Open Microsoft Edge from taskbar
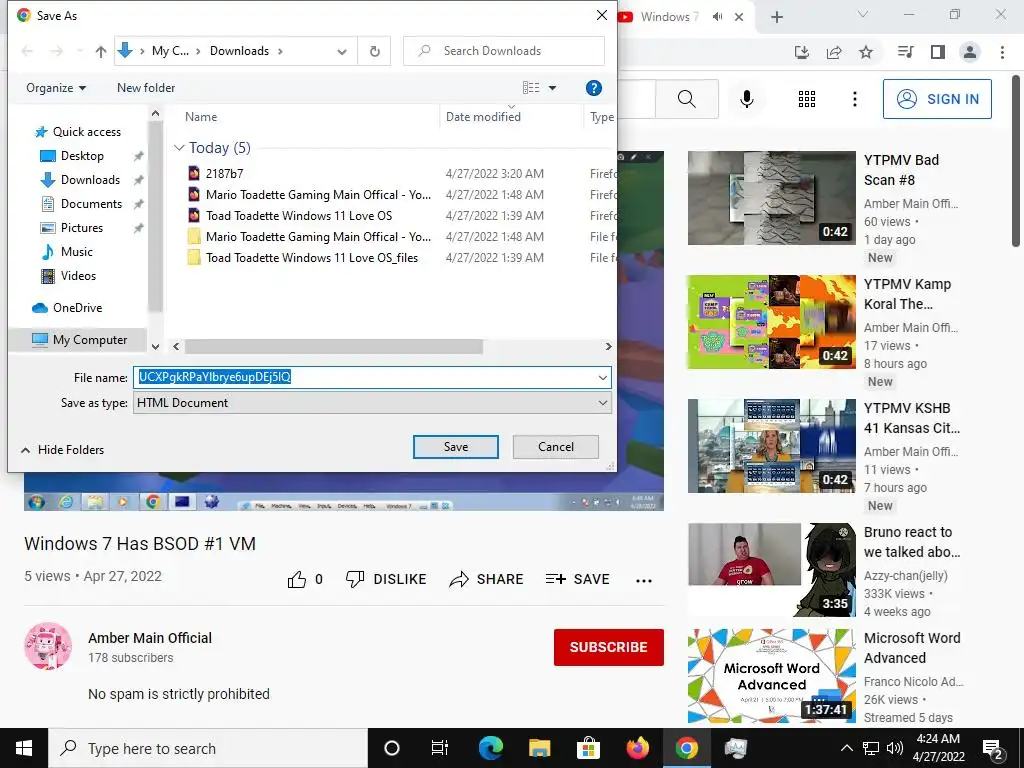Viewport: 1024px width, 768px height. [x=490, y=748]
